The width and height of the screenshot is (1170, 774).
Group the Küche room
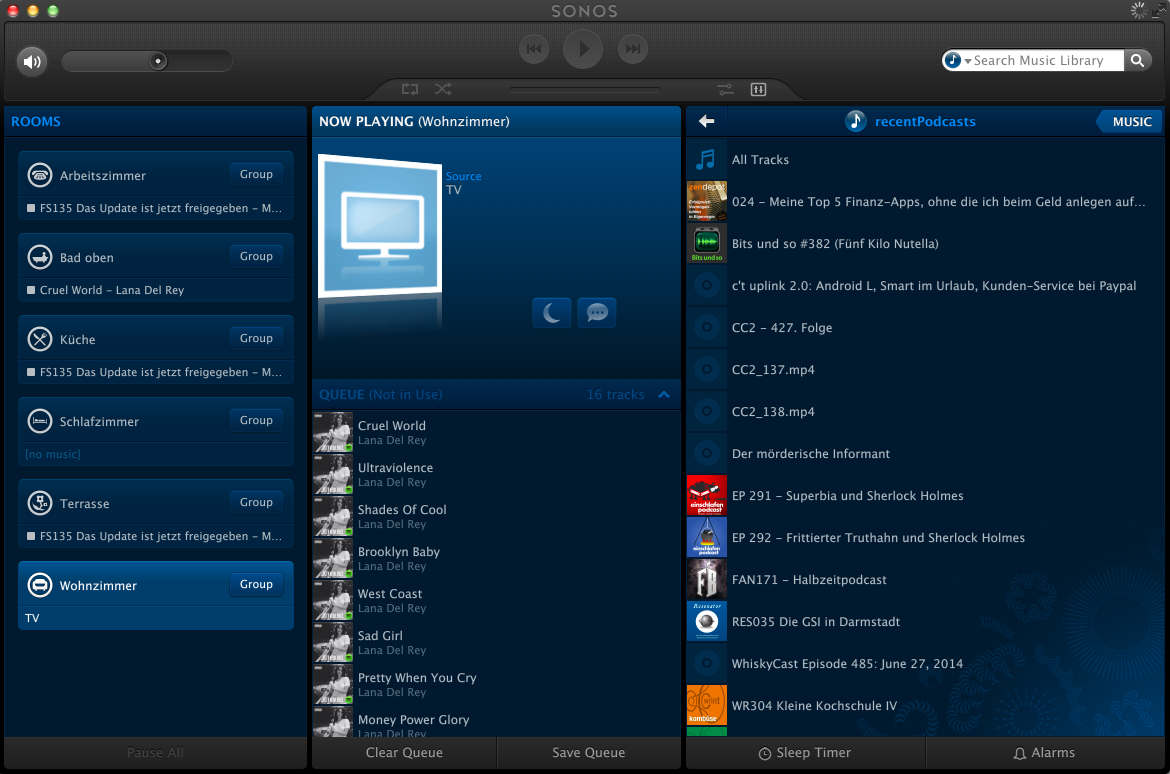(256, 338)
